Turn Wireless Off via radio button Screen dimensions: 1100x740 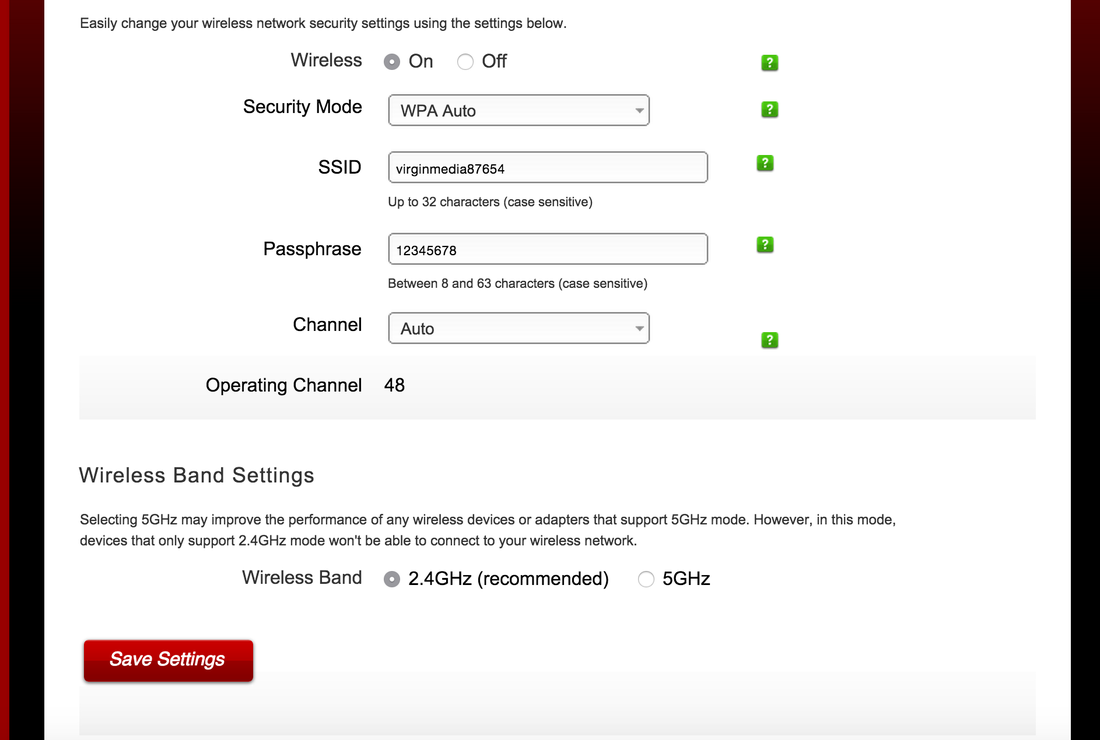tap(465, 62)
